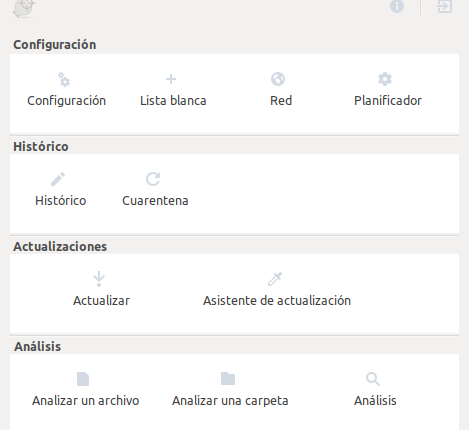
Task: Open the Cuarentena refresh-arrow icon
Action: [x=153, y=179]
